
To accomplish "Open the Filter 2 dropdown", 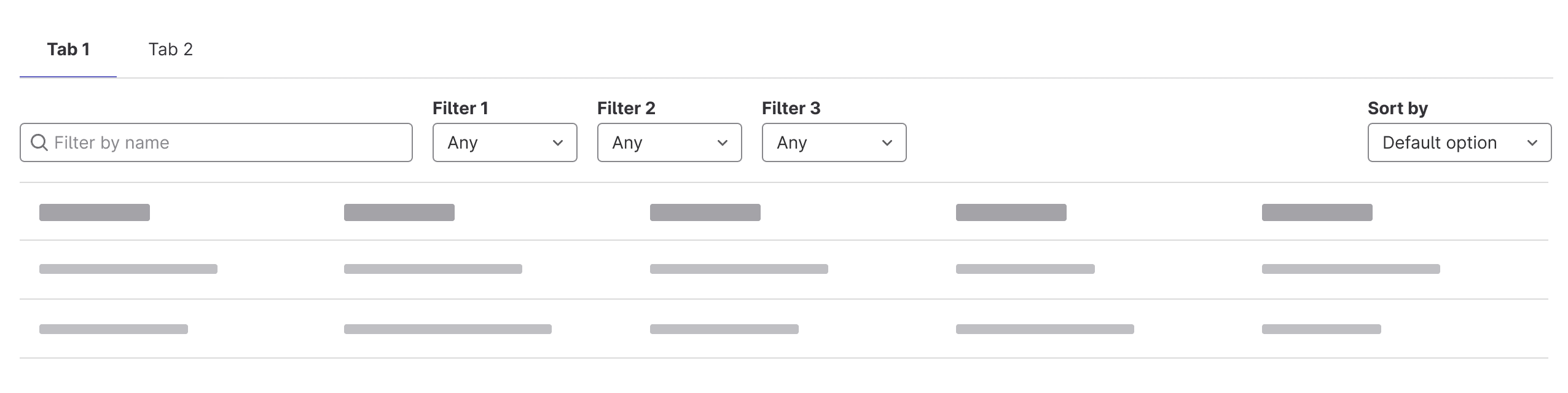I will coord(668,142).
